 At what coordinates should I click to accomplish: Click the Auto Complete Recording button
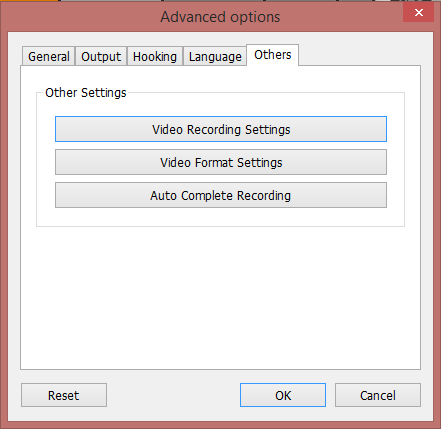pos(221,195)
